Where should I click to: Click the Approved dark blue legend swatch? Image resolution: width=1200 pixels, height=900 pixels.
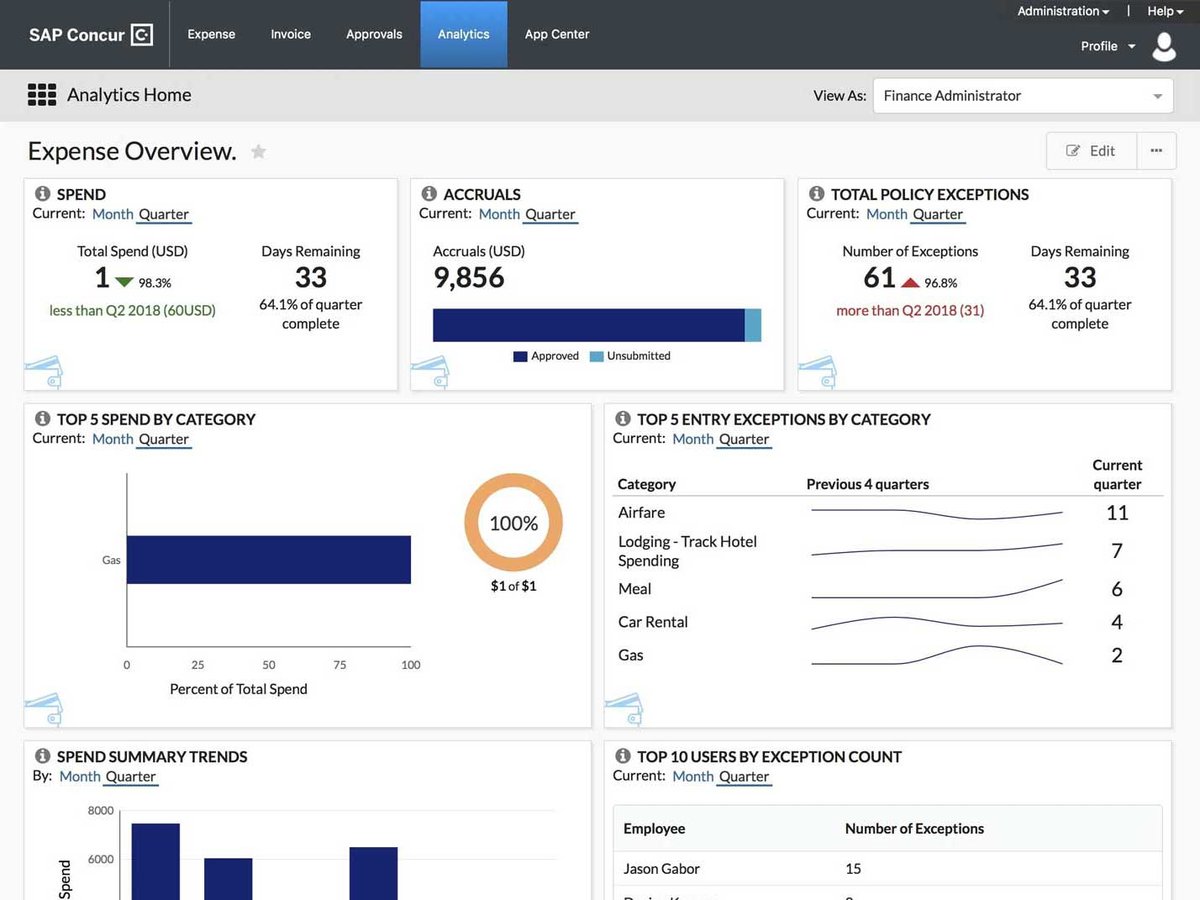[520, 356]
